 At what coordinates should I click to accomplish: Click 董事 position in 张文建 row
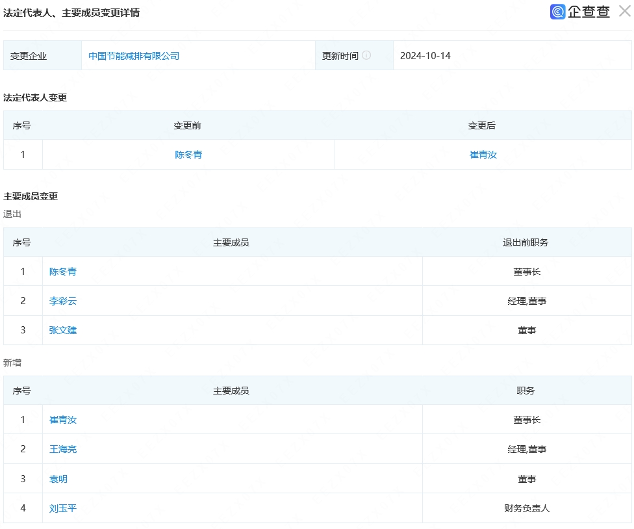pyautogui.click(x=527, y=330)
